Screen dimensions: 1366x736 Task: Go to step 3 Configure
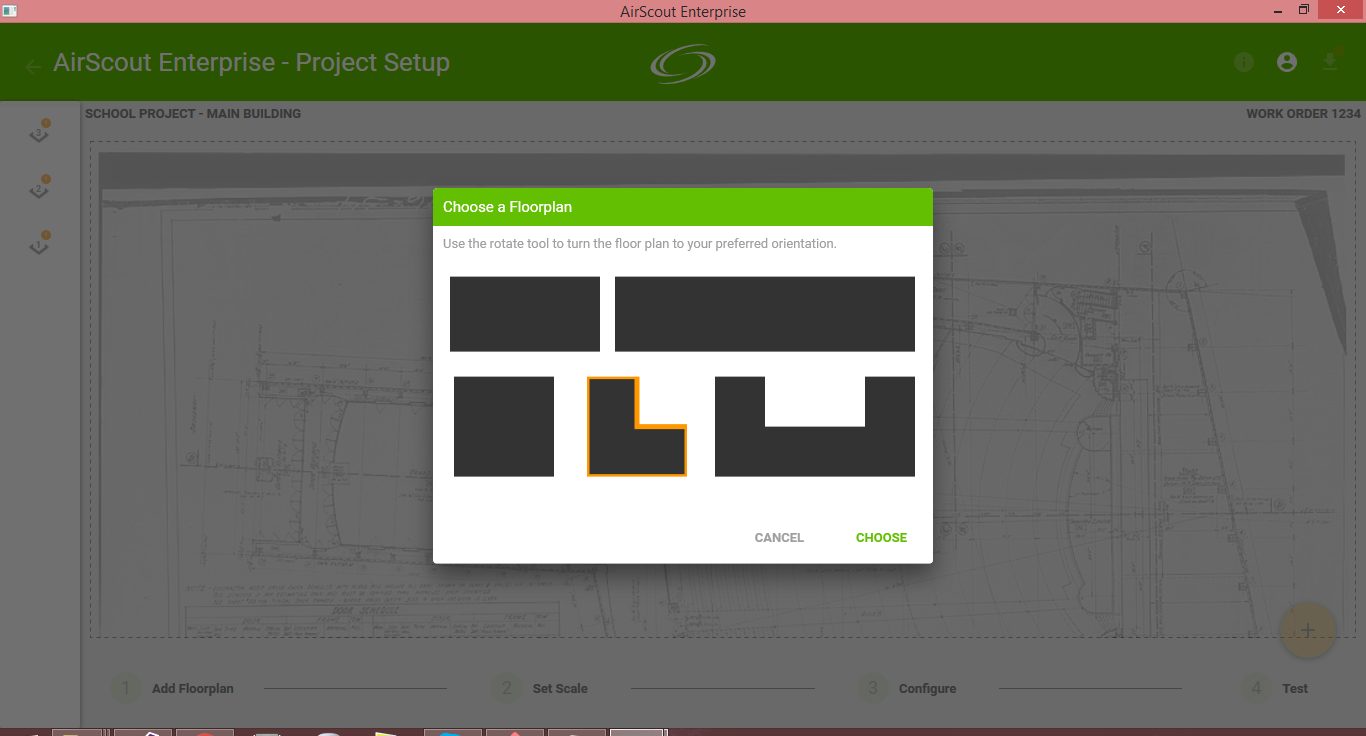[907, 688]
